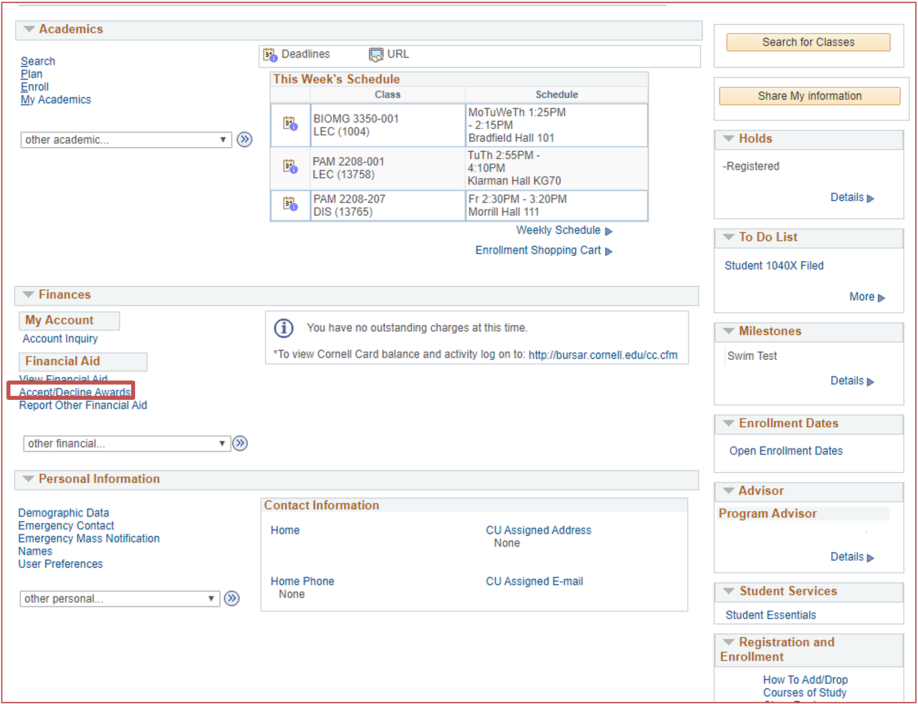Click the Search for Classes button
The height and width of the screenshot is (704, 918).
click(808, 42)
